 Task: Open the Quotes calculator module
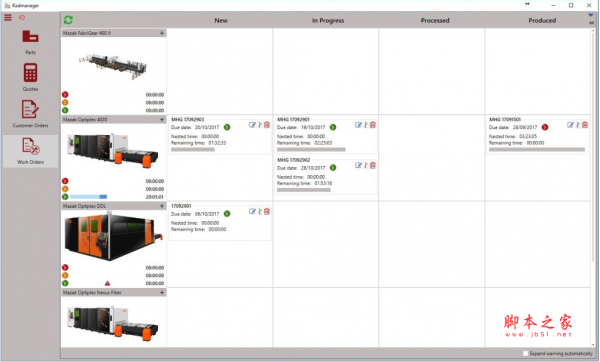click(30, 78)
